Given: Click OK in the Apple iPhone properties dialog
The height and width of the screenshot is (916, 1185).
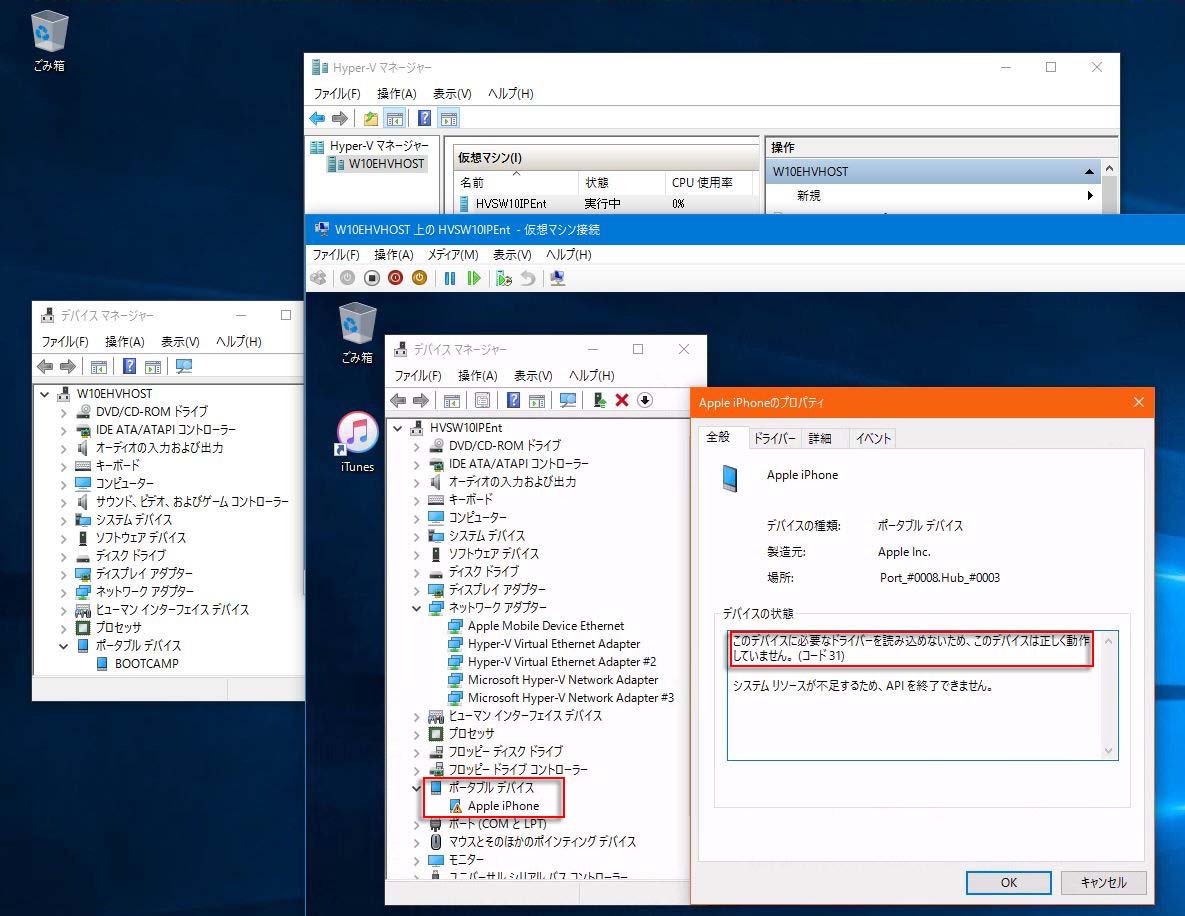Looking at the screenshot, I should (x=1008, y=883).
